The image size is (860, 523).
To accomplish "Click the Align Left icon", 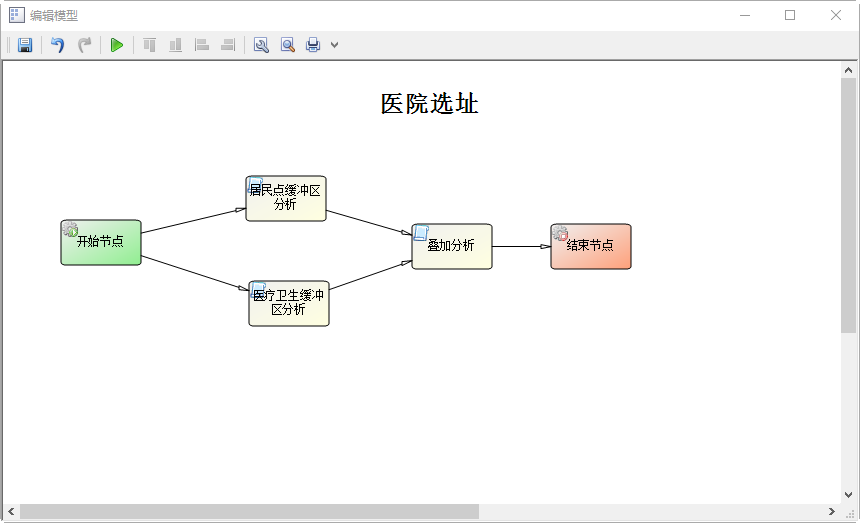I will point(202,45).
